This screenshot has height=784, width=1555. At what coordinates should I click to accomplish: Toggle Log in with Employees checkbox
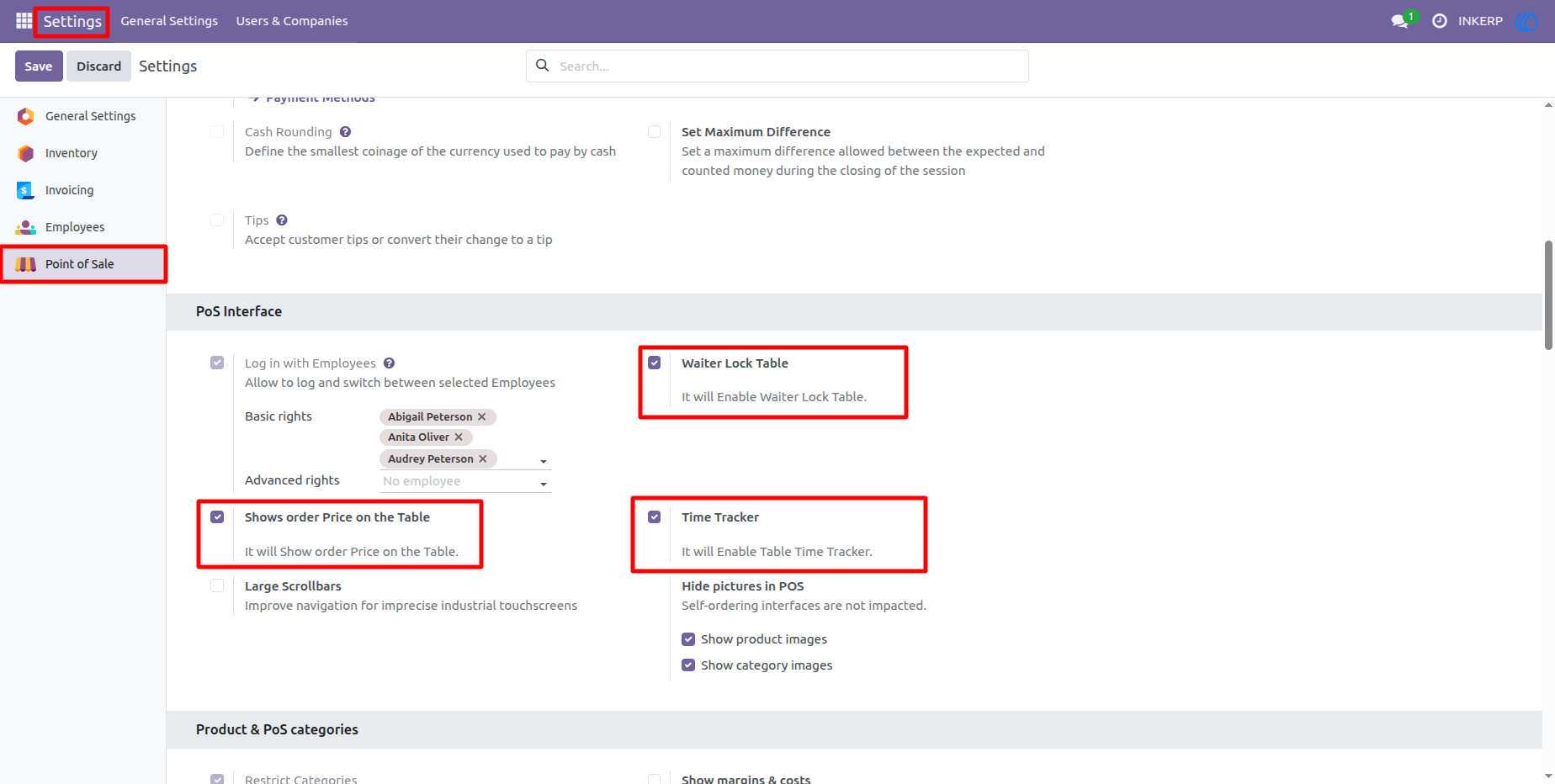point(217,363)
